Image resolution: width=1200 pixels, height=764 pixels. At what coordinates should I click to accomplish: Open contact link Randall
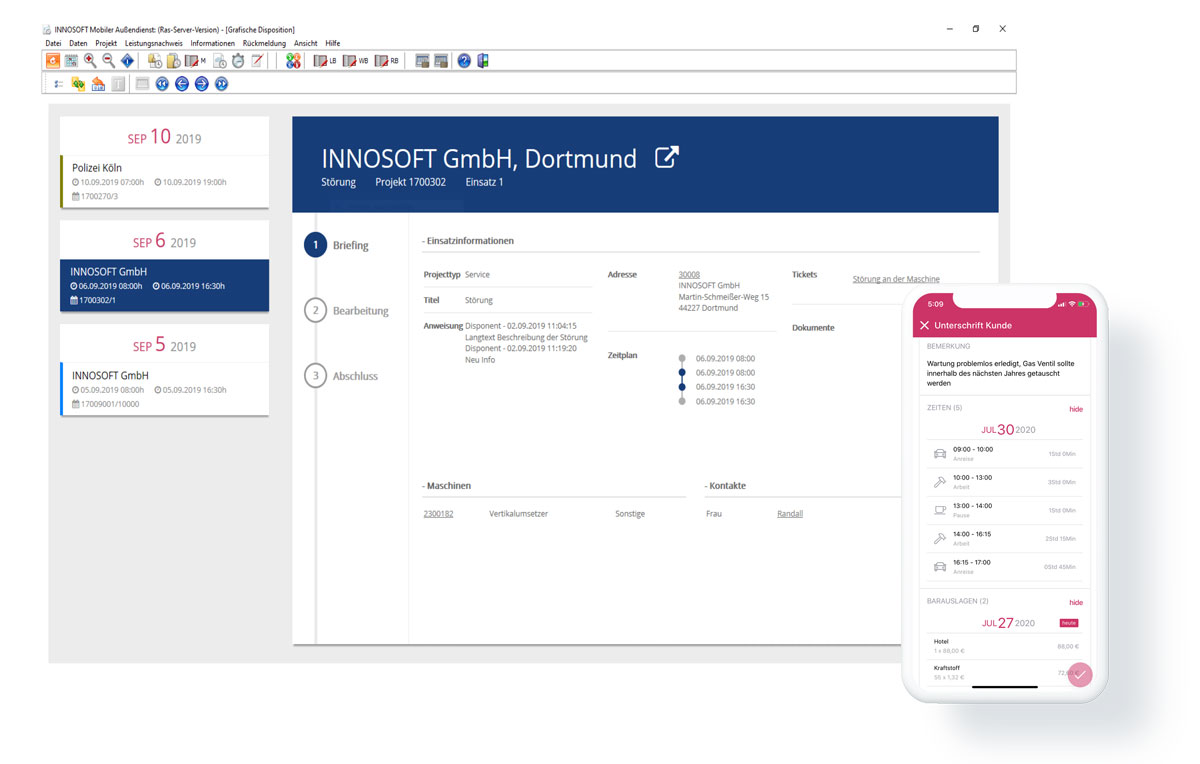pyautogui.click(x=790, y=514)
